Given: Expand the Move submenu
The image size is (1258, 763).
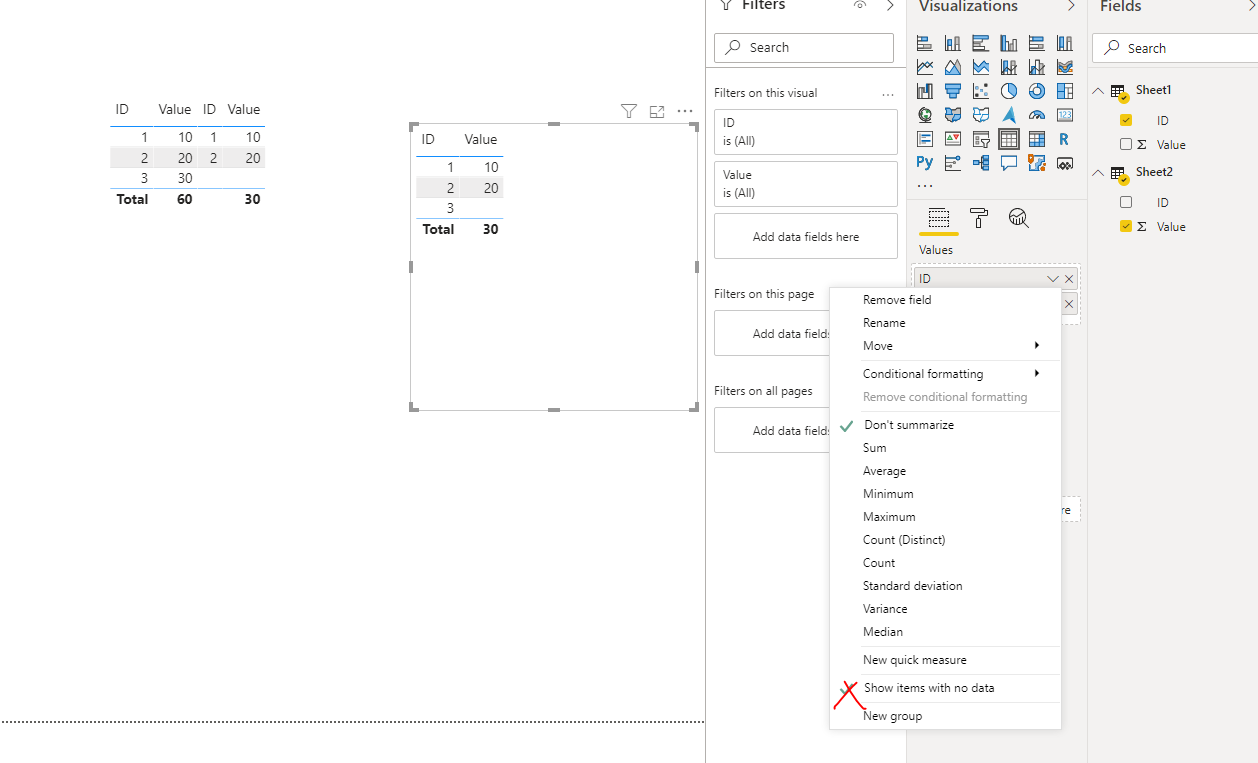Looking at the screenshot, I should point(945,346).
